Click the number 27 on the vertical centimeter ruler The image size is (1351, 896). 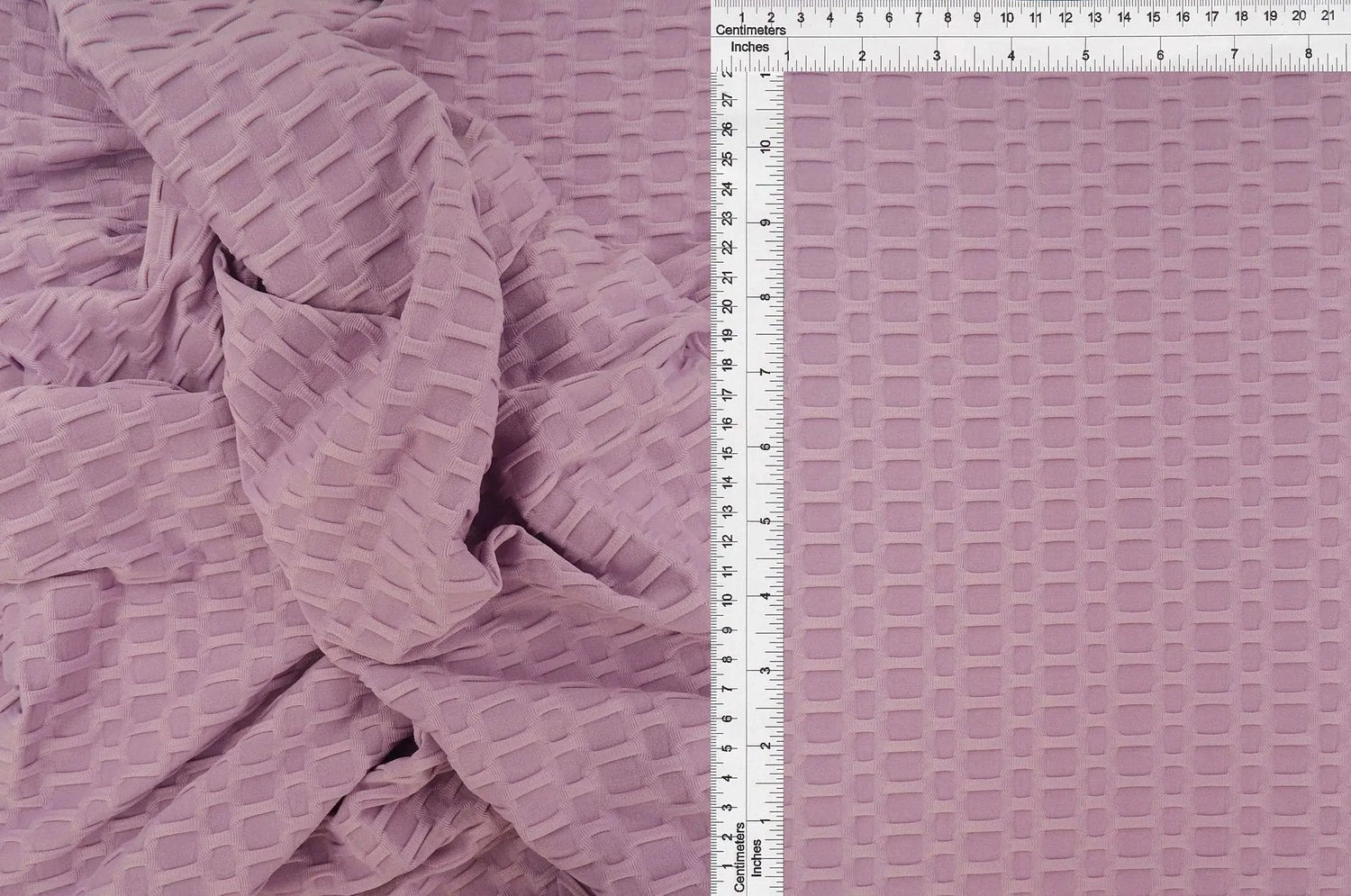tap(726, 102)
